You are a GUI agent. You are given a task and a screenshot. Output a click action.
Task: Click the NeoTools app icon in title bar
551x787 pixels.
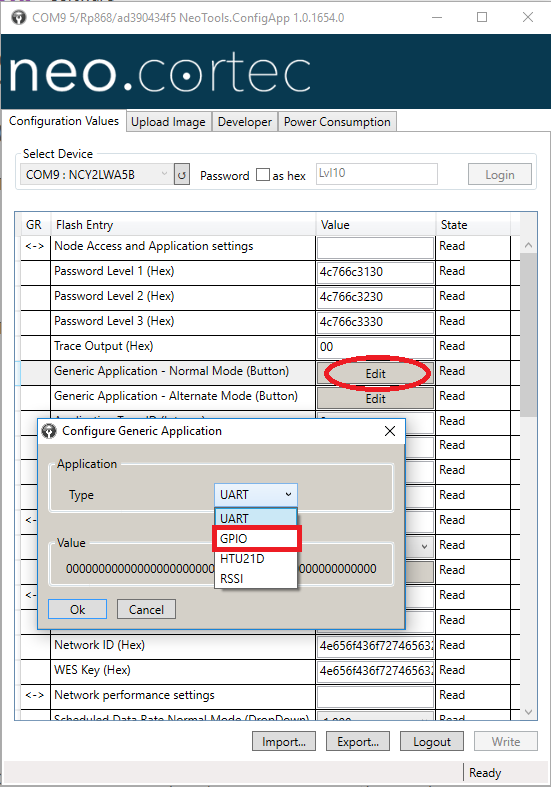[19, 18]
